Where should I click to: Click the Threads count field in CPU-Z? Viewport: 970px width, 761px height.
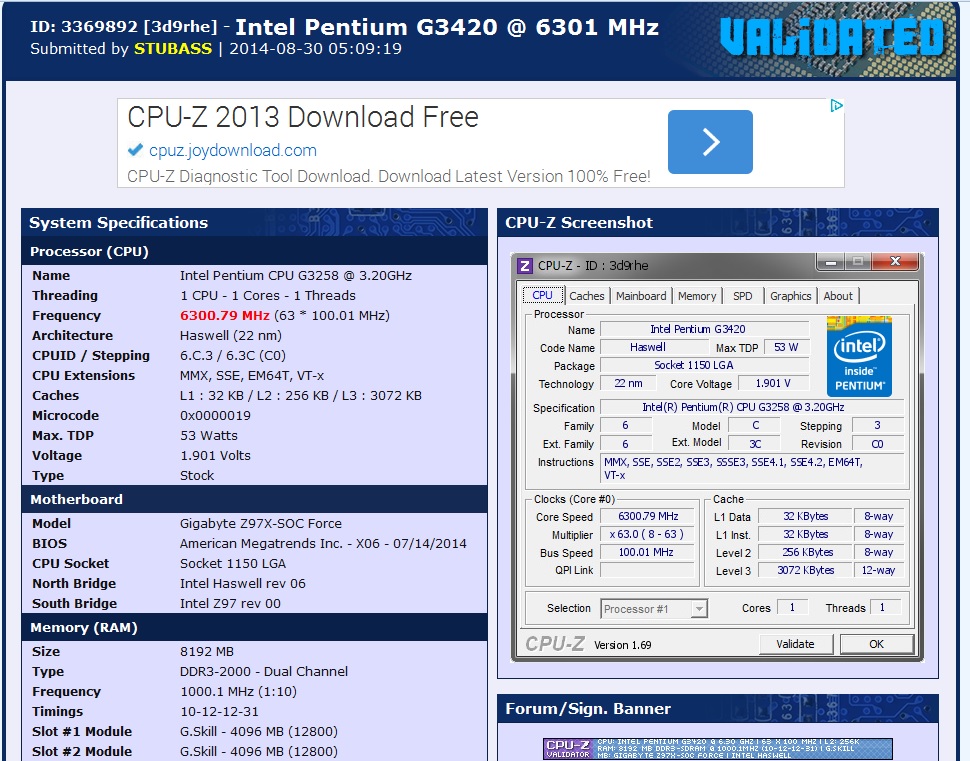(885, 608)
